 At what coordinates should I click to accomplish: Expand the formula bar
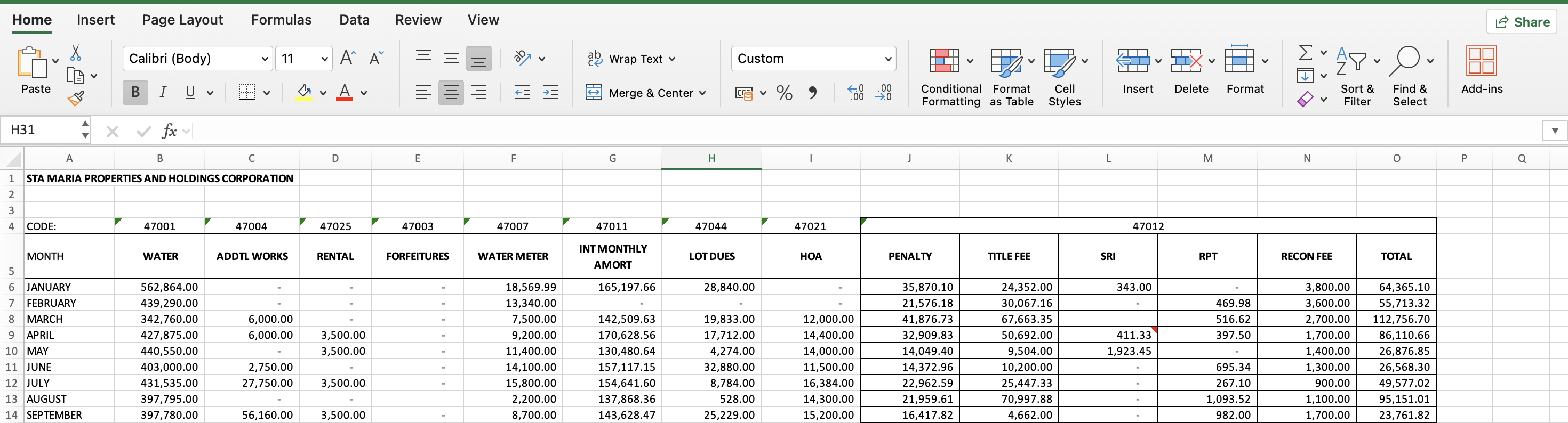(1555, 131)
